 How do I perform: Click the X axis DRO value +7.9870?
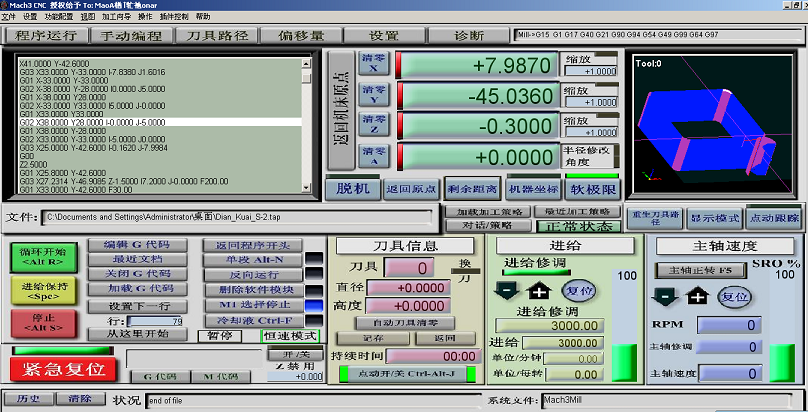[477, 65]
